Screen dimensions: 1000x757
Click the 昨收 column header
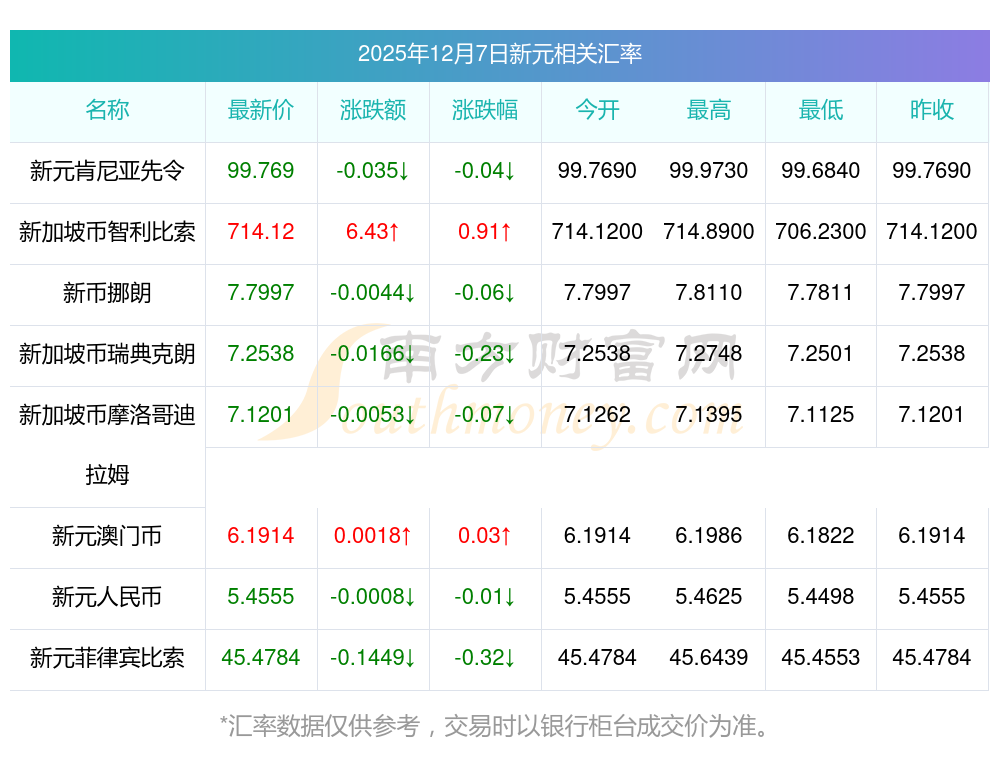(x=932, y=110)
